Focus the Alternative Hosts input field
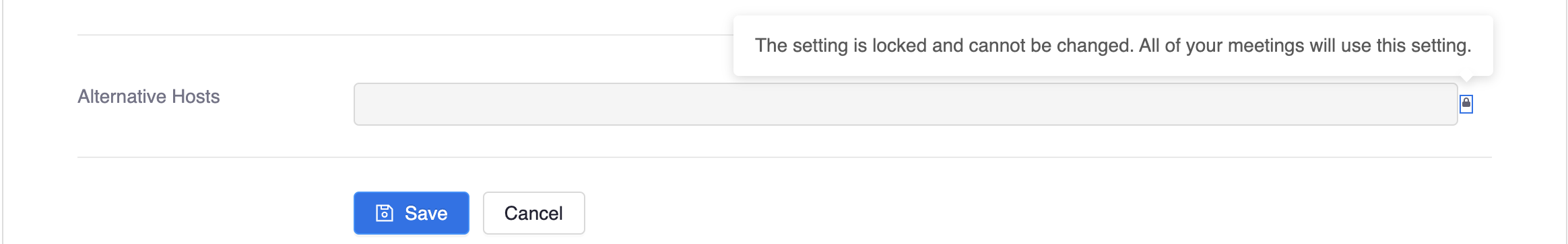This screenshot has height=244, width=1568. tap(905, 104)
